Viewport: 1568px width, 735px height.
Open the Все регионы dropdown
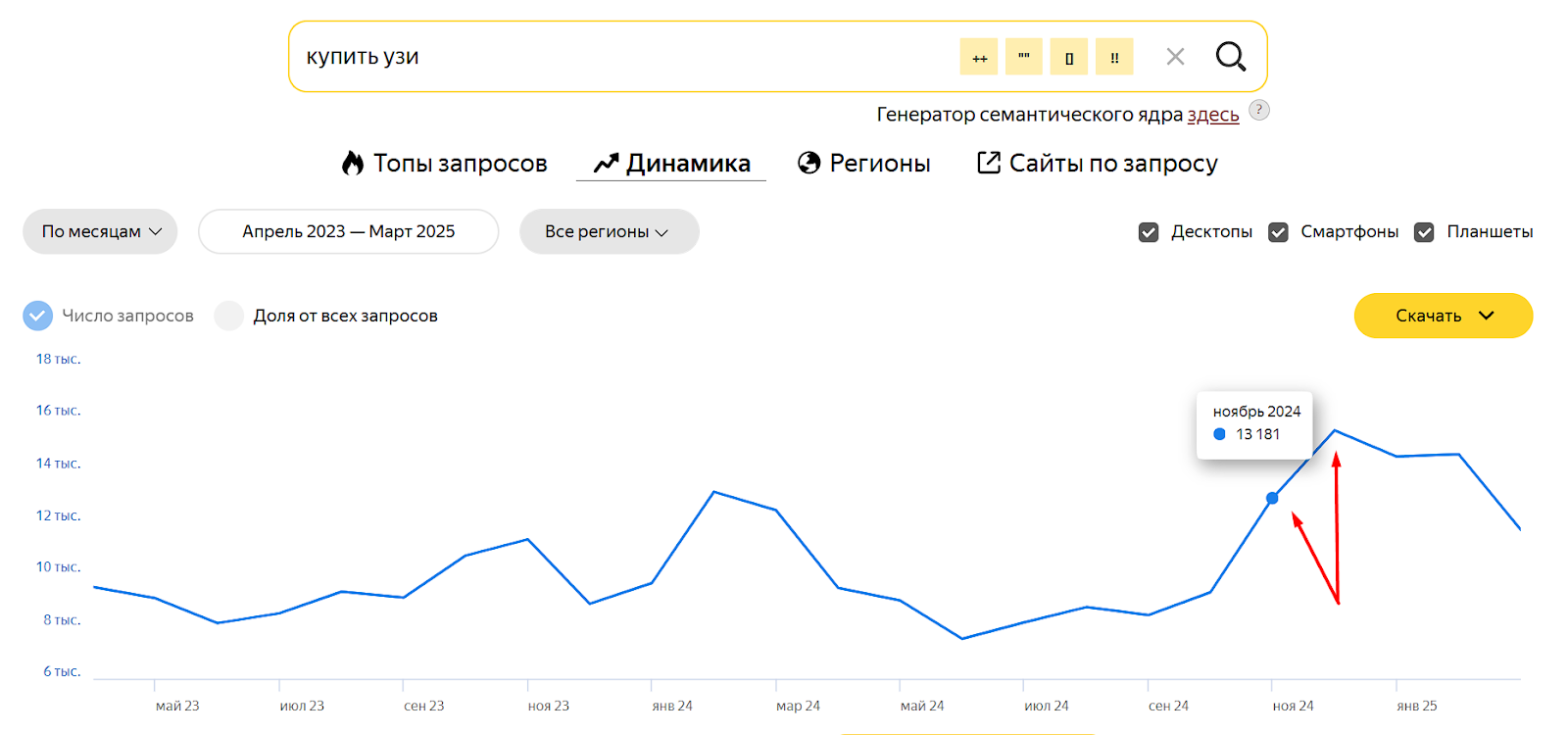click(609, 231)
